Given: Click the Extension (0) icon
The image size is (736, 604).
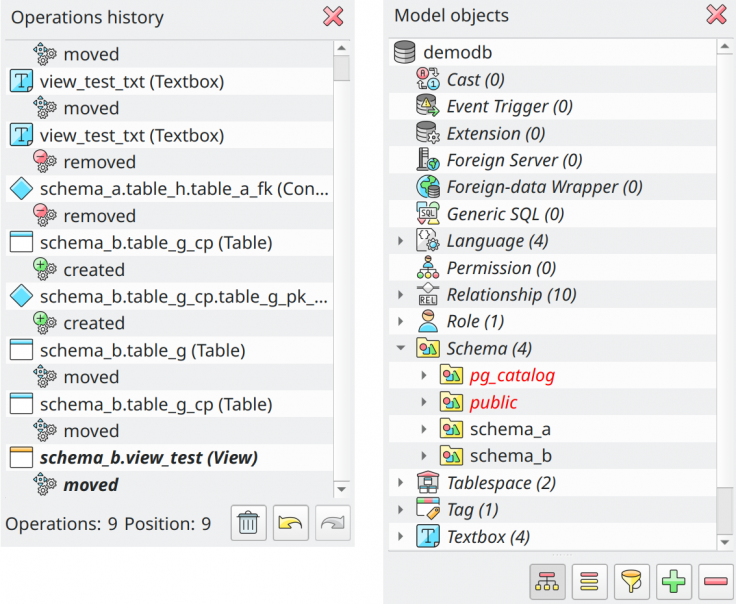Looking at the screenshot, I should (428, 133).
